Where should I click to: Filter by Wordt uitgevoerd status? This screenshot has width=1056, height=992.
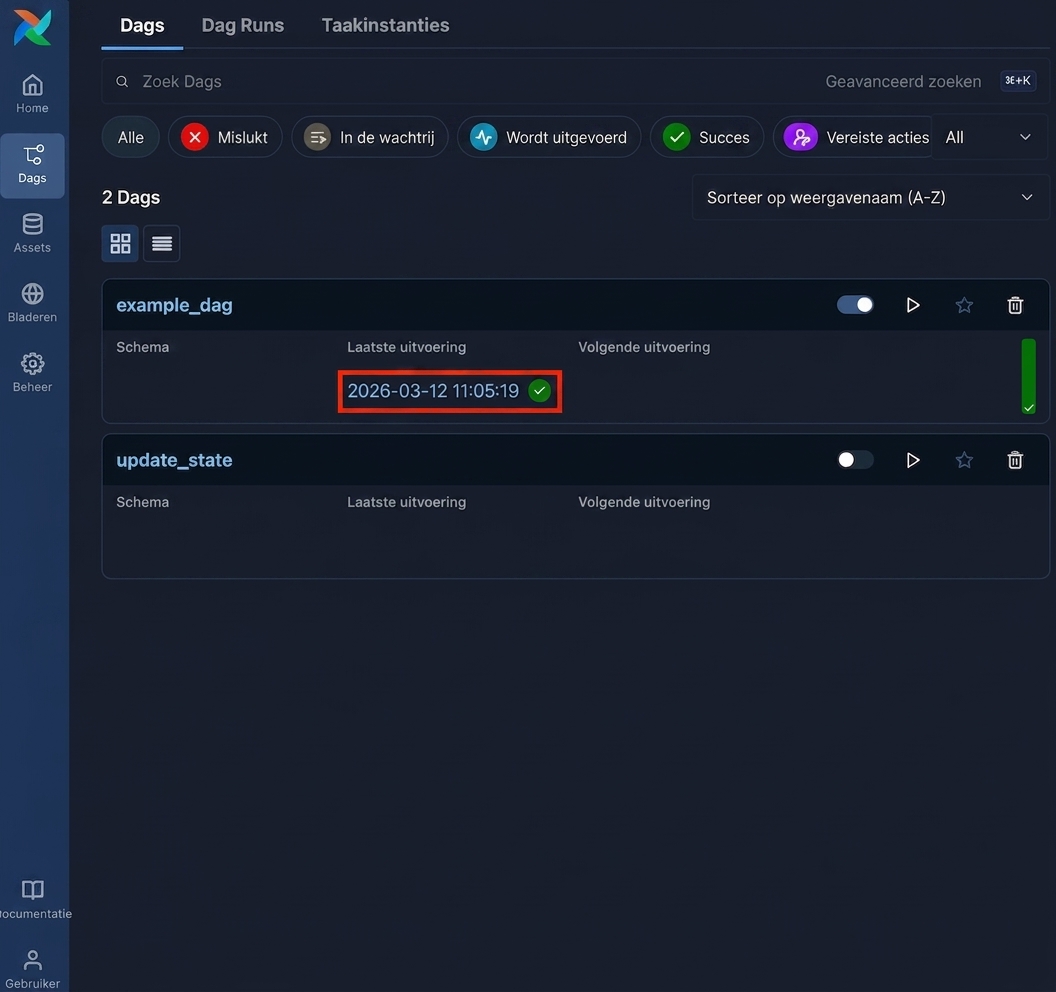(x=549, y=137)
